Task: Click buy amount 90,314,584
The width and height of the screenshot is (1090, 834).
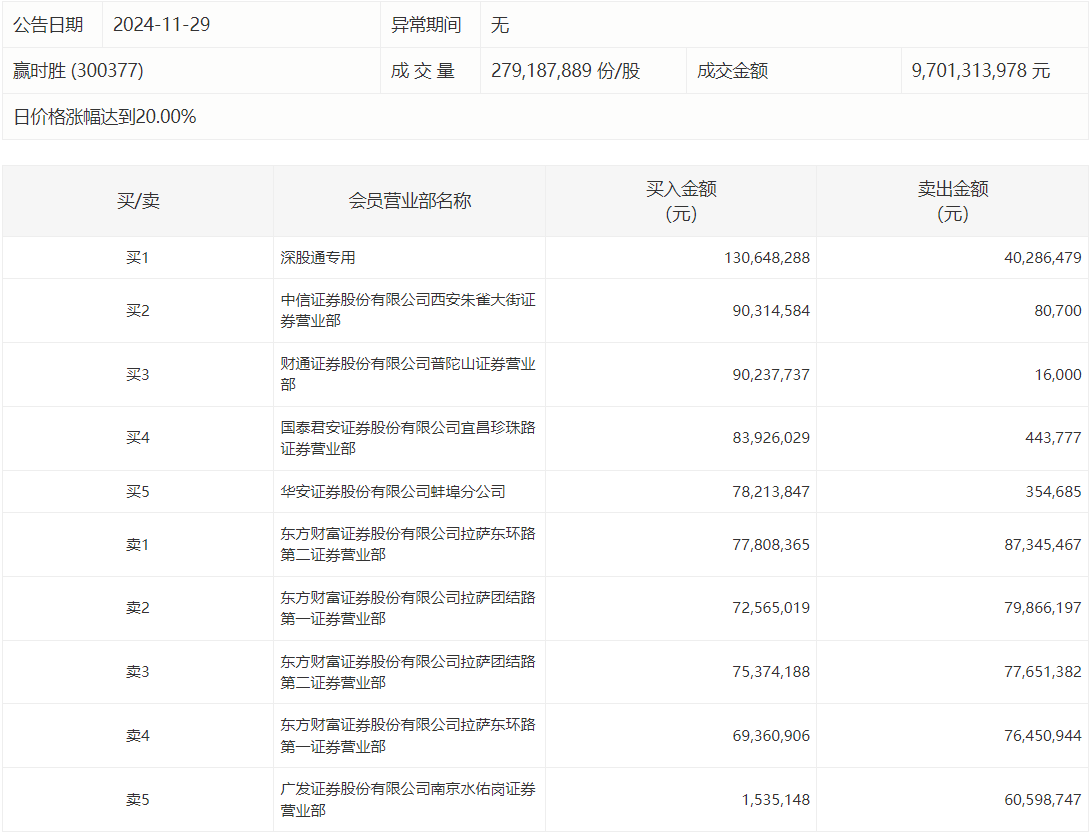Action: (x=771, y=311)
